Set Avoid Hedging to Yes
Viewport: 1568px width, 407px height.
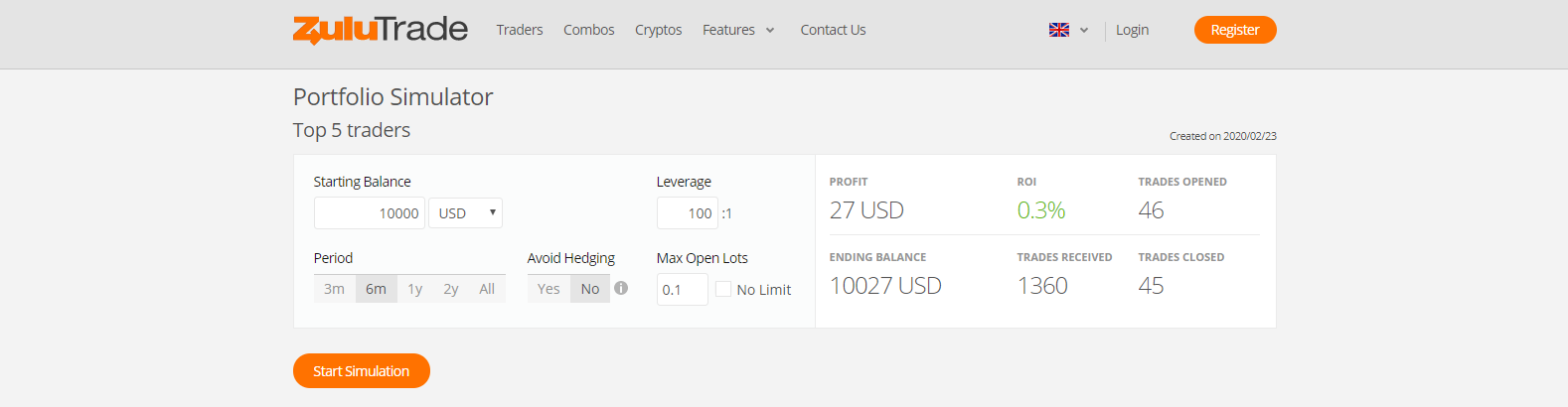tap(549, 289)
